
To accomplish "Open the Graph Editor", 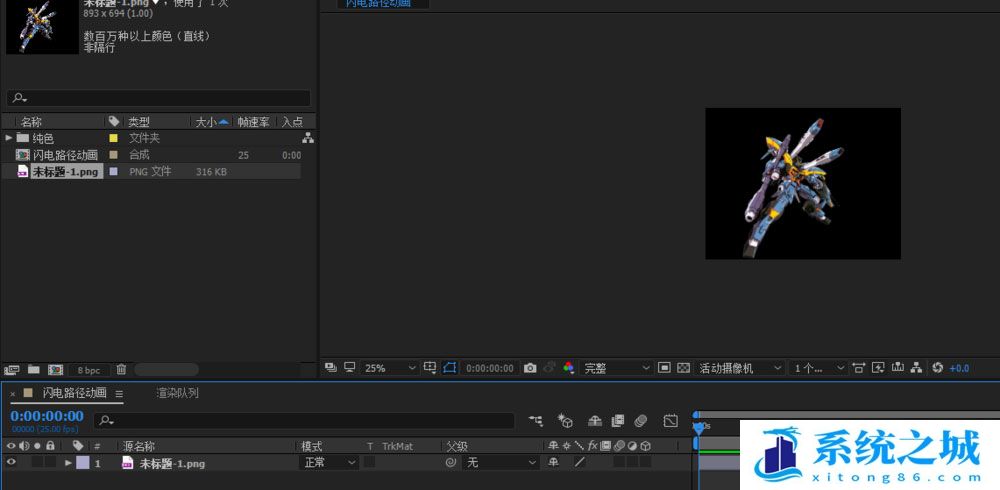I will (670, 420).
